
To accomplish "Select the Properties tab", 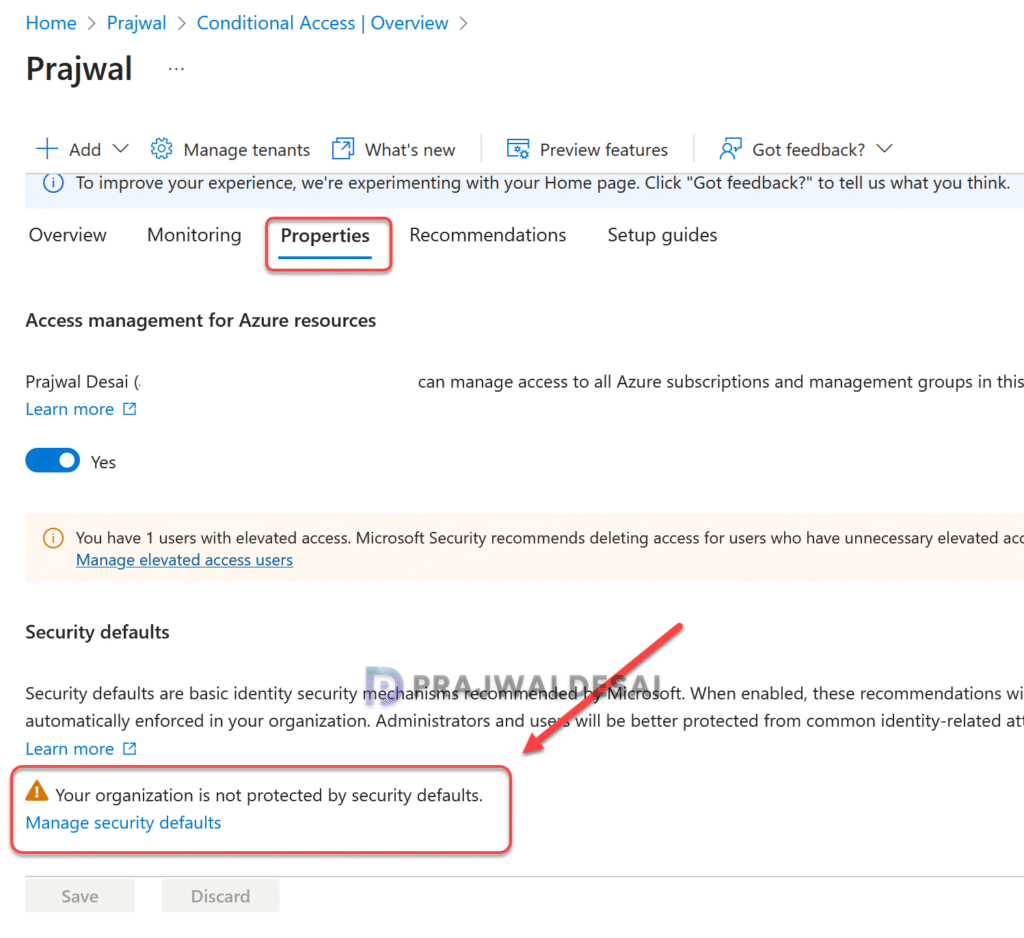I will tap(325, 236).
